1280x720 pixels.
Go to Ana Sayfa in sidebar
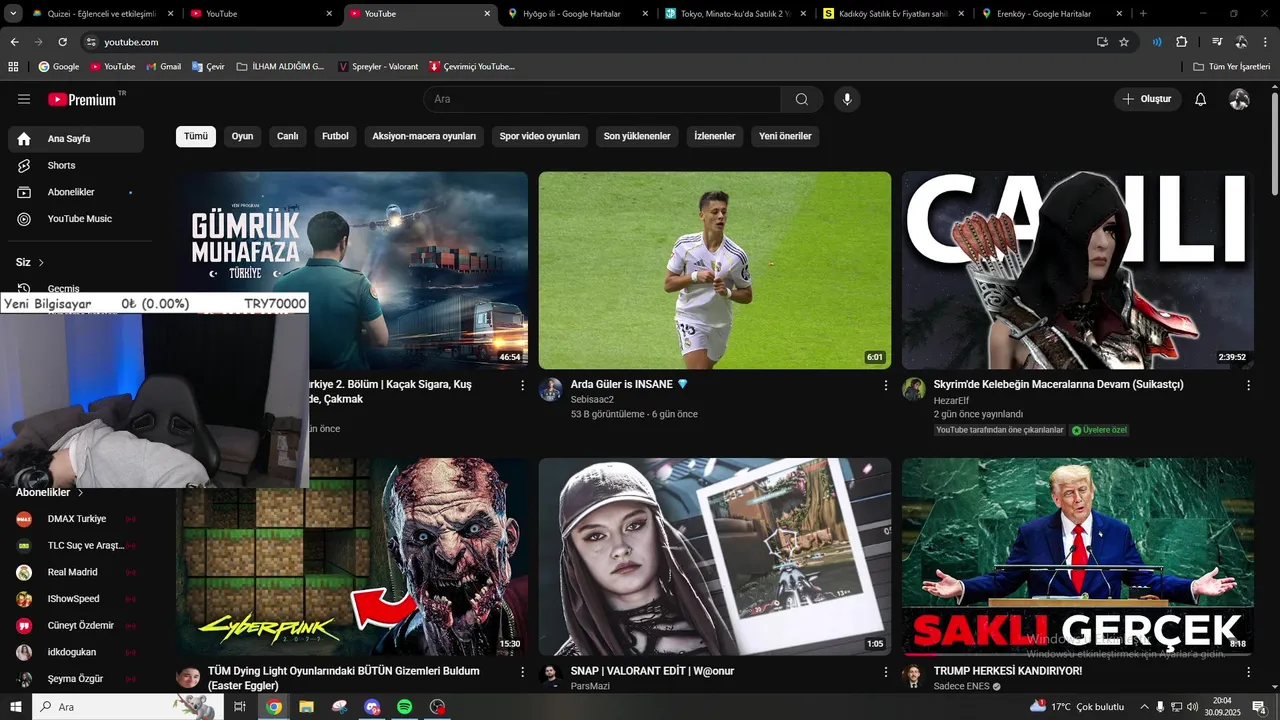pos(76,139)
